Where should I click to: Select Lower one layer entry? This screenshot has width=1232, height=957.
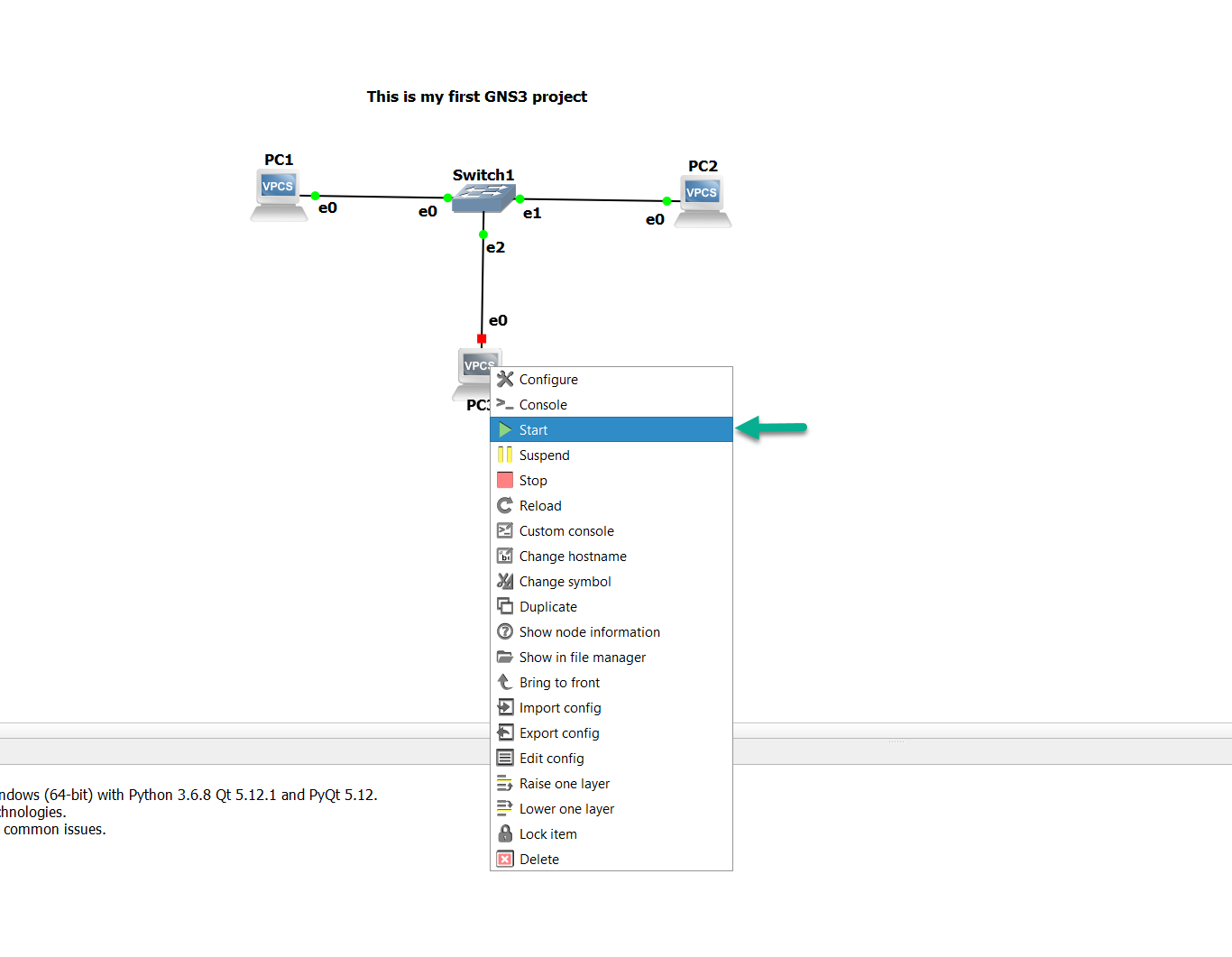611,808
